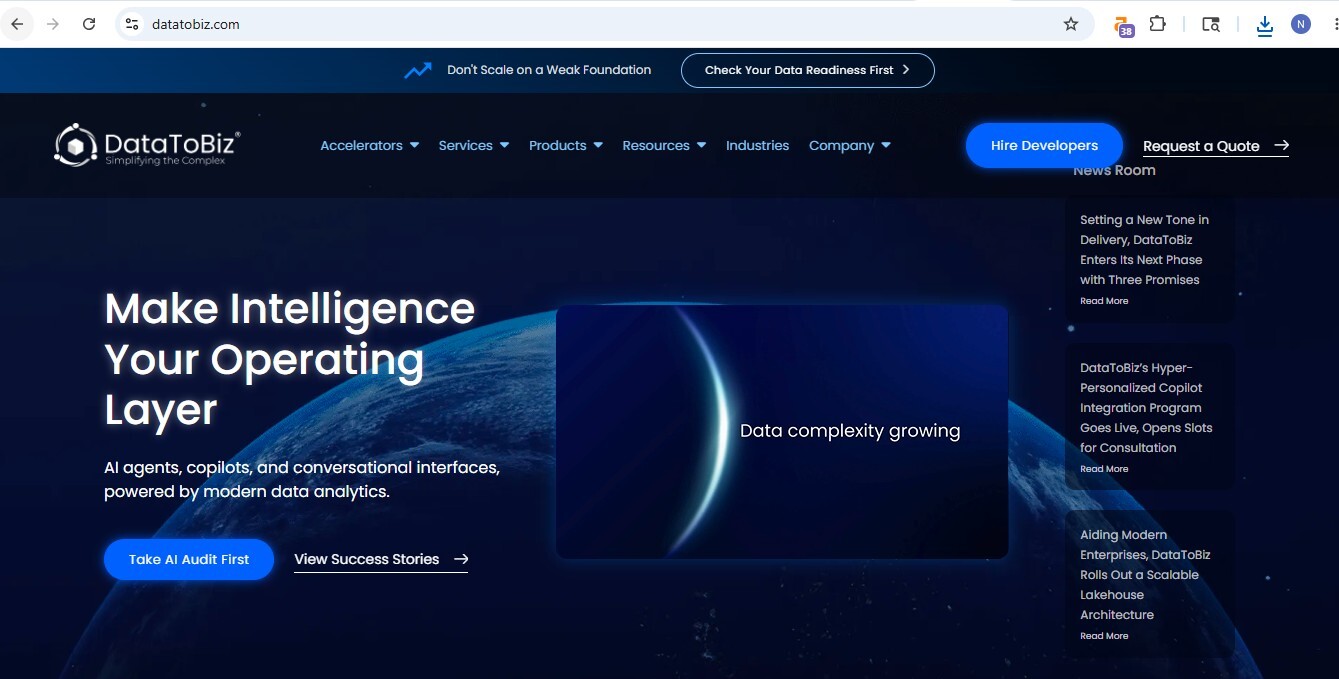1339x679 pixels.
Task: Open headline Setting a New Tone in Delivery
Action: coord(1145,250)
